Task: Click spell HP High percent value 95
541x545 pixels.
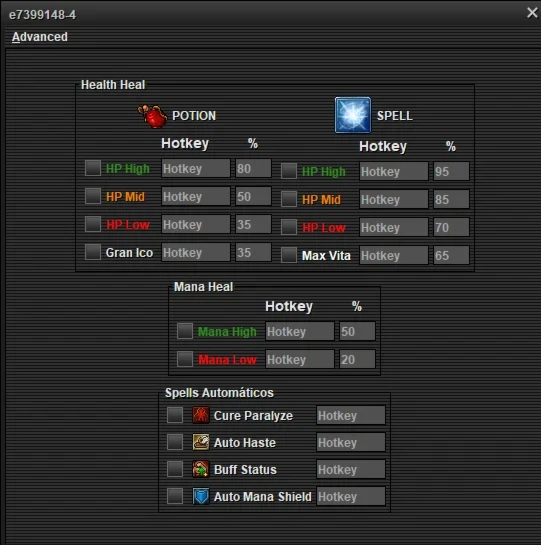Action: point(451,171)
